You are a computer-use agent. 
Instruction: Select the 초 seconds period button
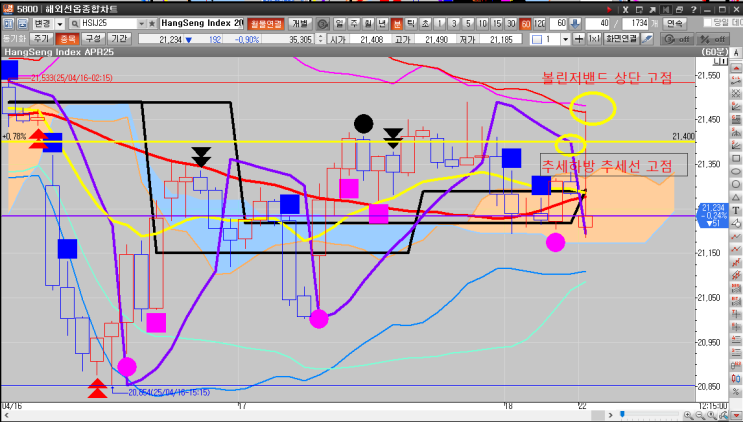426,24
